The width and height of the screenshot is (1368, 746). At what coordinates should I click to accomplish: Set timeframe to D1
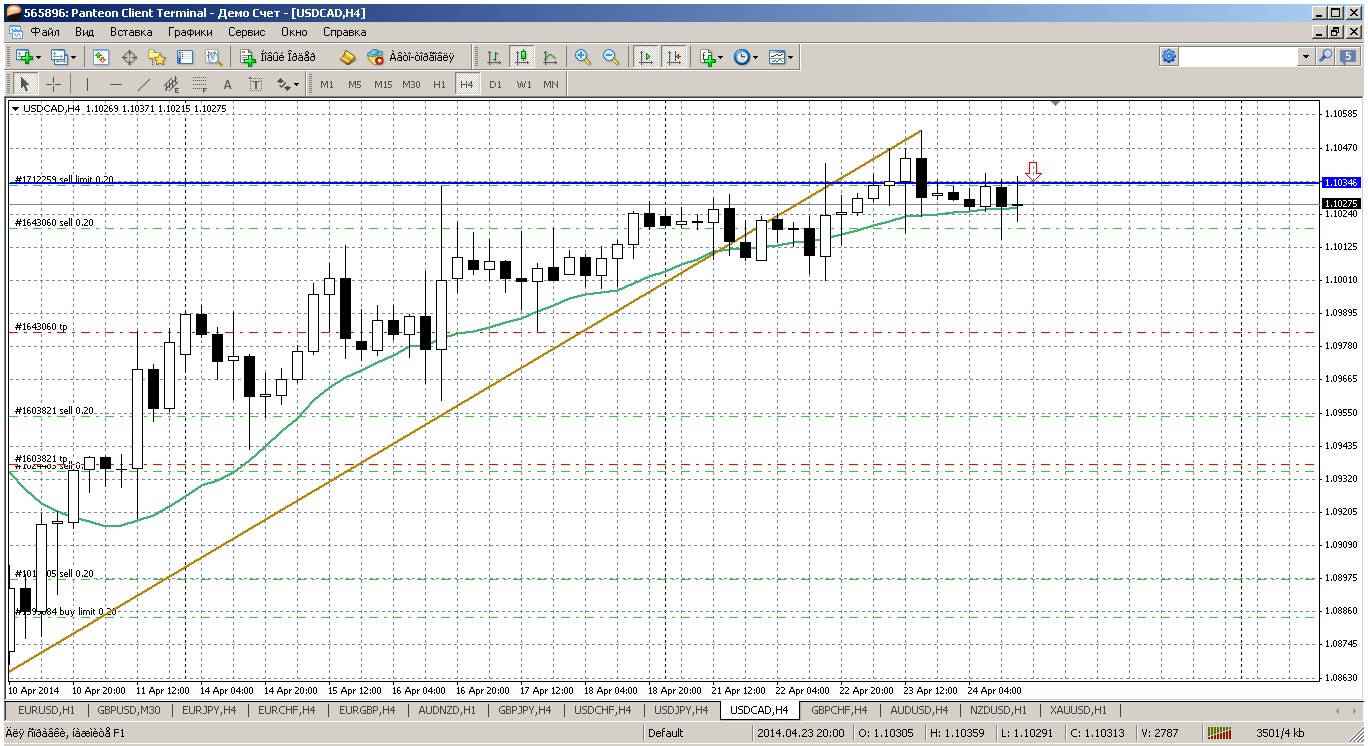pyautogui.click(x=495, y=85)
